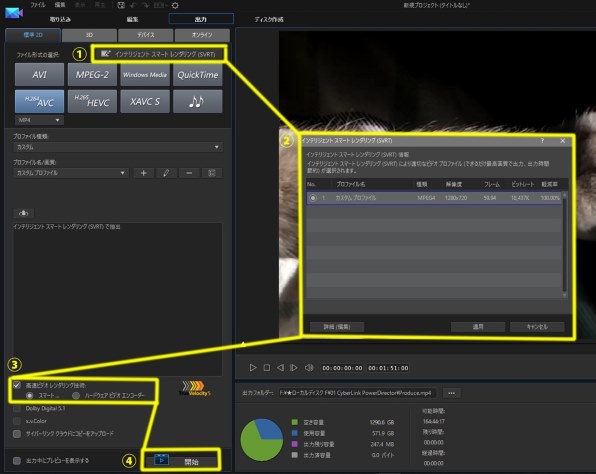Click the cloud profile download icon

(24, 213)
